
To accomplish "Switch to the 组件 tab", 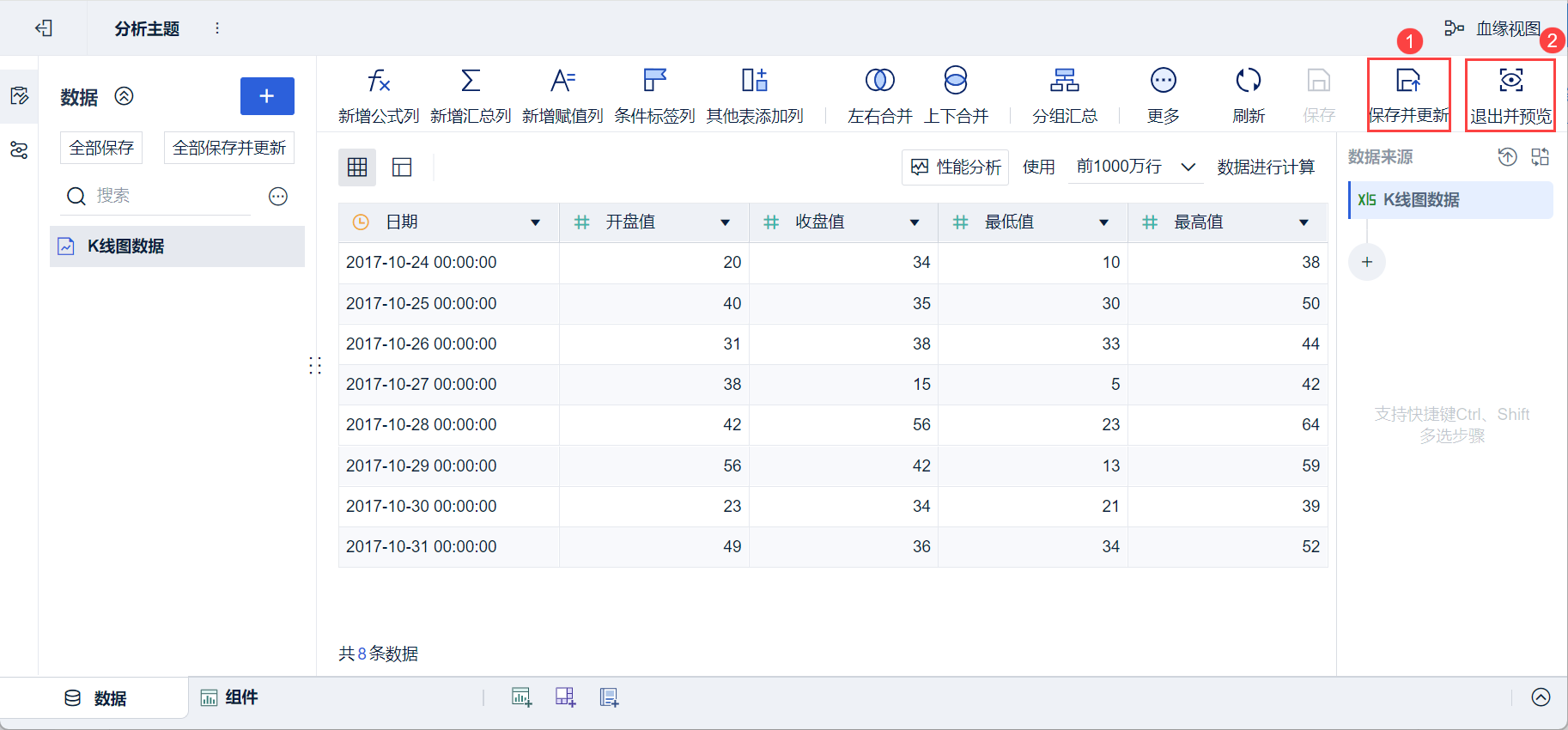I will pos(229,697).
